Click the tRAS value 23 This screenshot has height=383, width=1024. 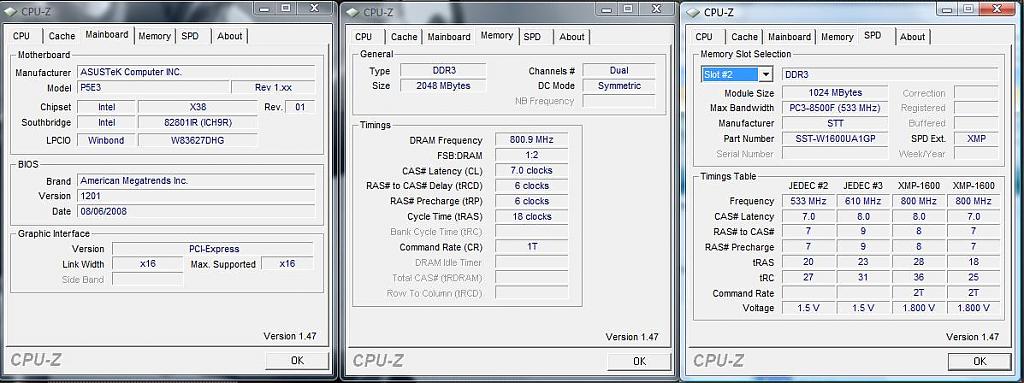(x=863, y=262)
